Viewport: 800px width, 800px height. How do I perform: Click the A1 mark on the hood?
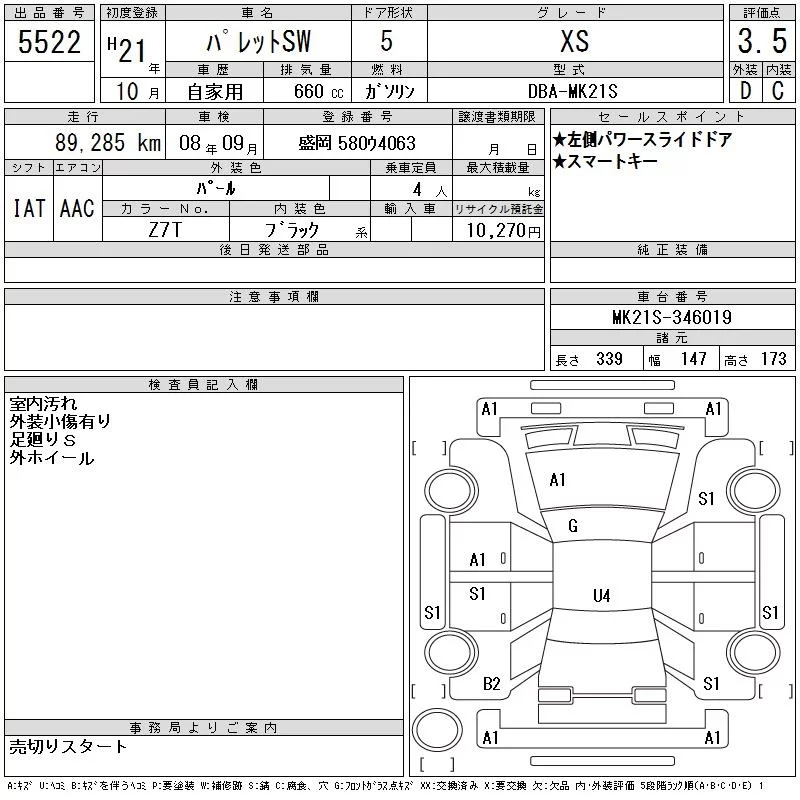coord(557,480)
